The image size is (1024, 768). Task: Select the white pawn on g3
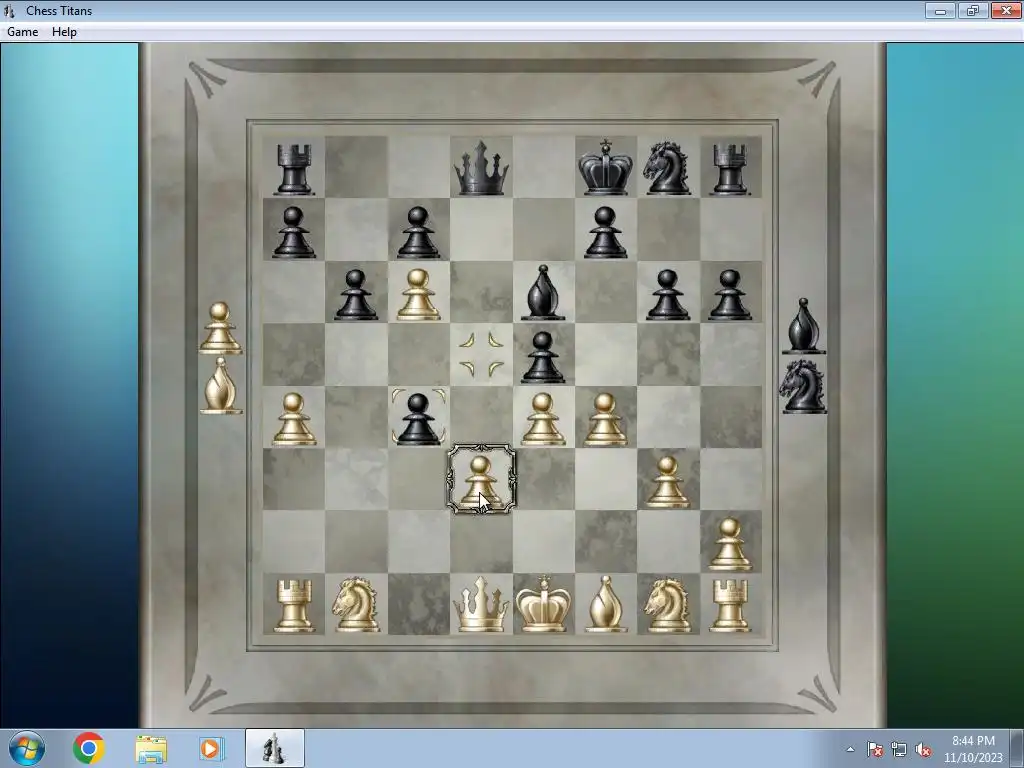(667, 482)
